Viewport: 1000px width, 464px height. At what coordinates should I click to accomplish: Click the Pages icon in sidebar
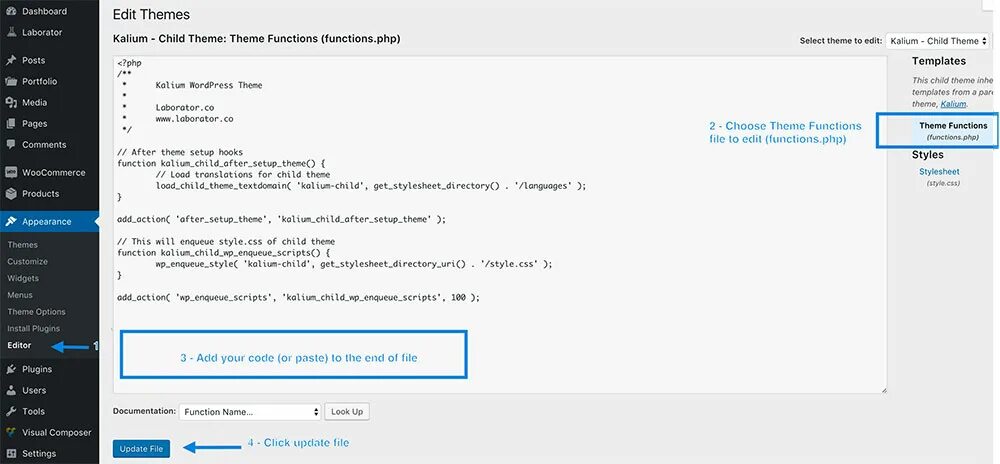tap(11, 124)
